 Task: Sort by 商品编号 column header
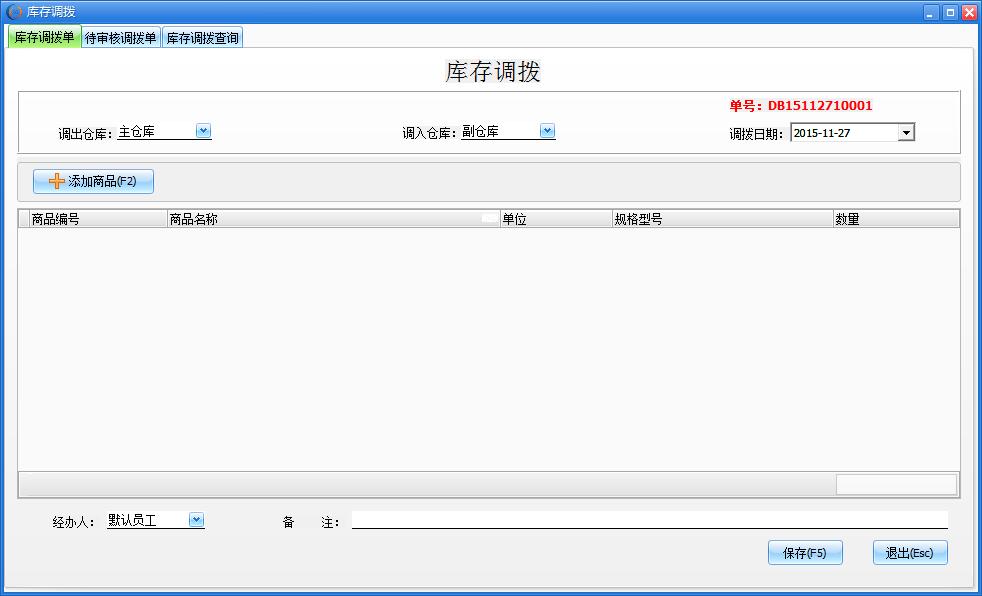coord(97,219)
